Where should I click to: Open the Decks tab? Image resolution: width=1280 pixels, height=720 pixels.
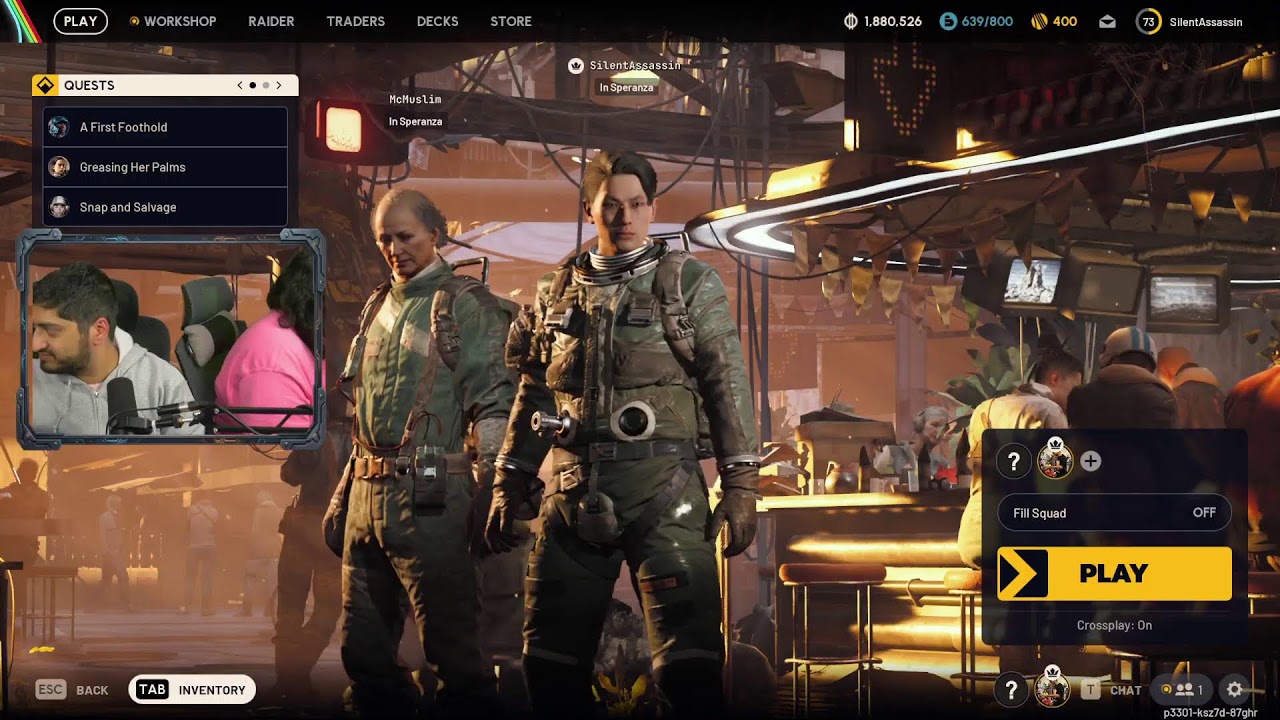437,21
